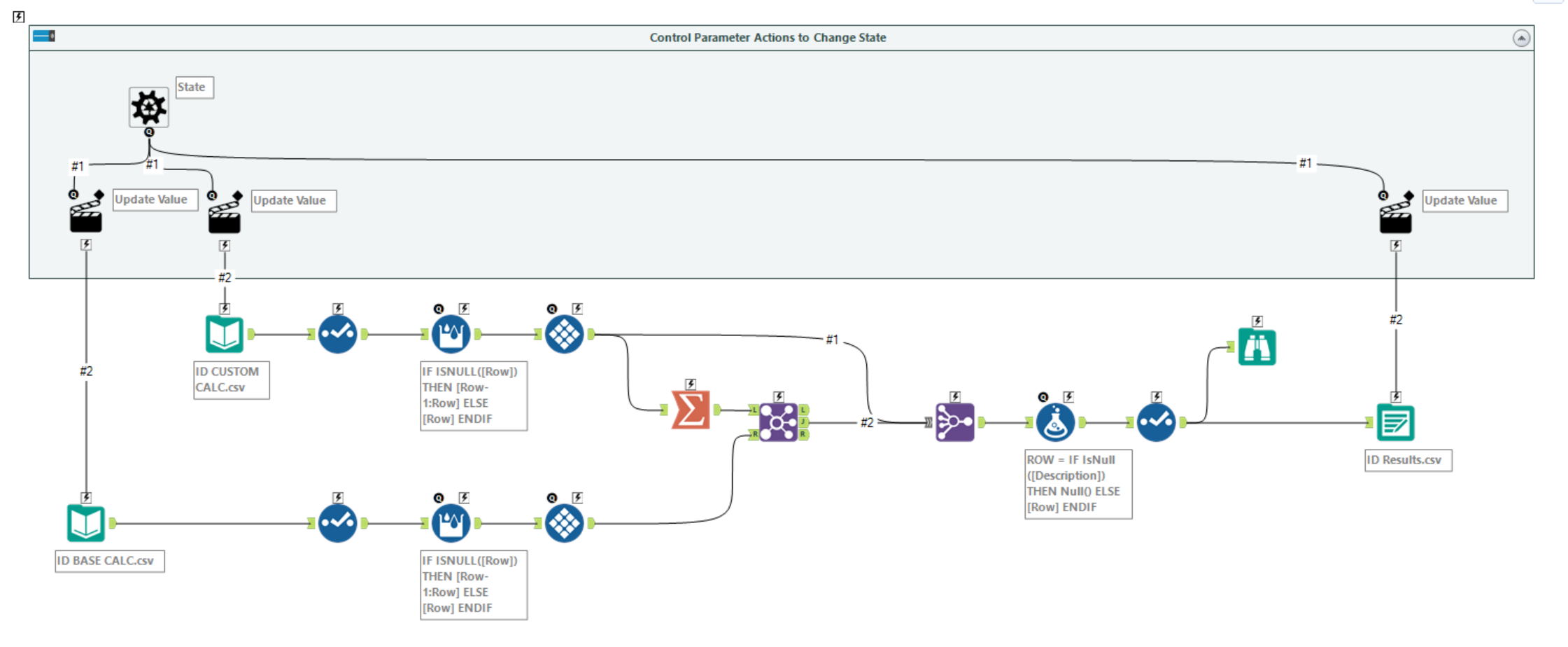Select the purple Join tool
The image size is (1568, 647).
pyautogui.click(x=779, y=422)
